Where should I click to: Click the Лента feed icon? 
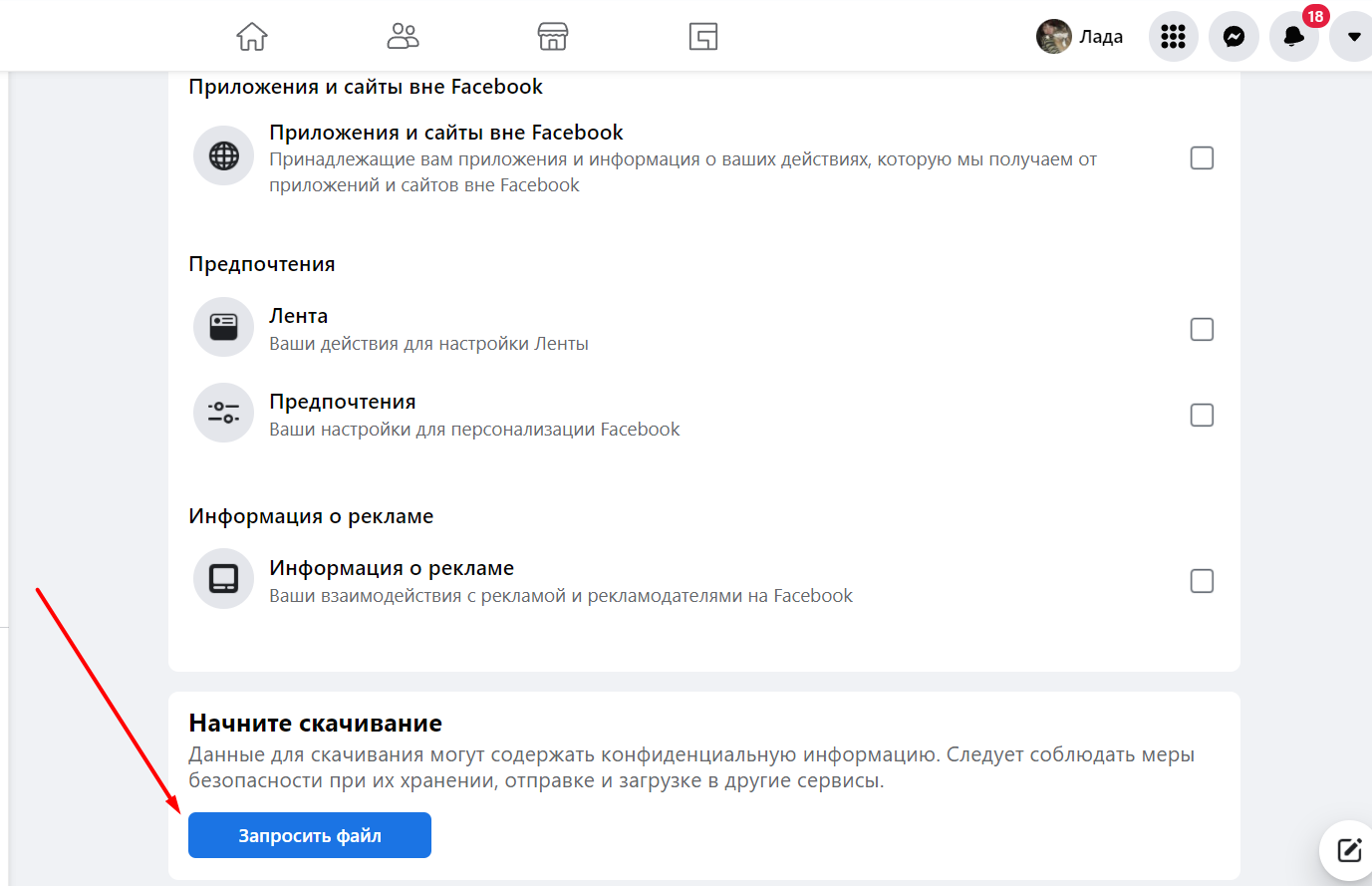[224, 327]
